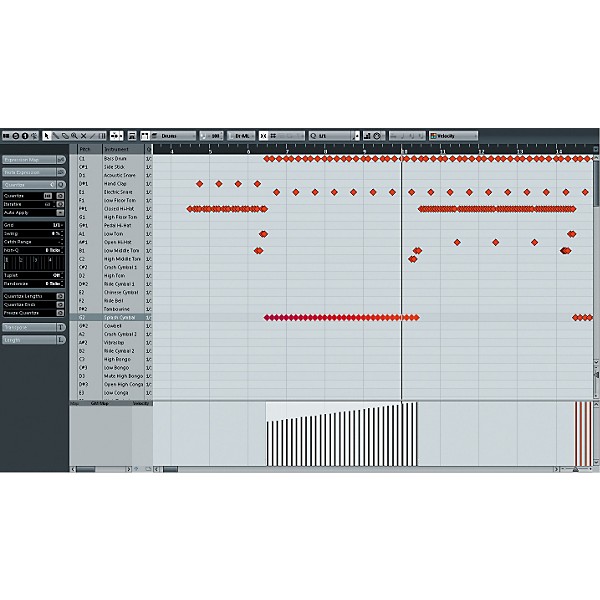Open the controller lane Velocity selector
600x600 pixels.
tap(140, 403)
